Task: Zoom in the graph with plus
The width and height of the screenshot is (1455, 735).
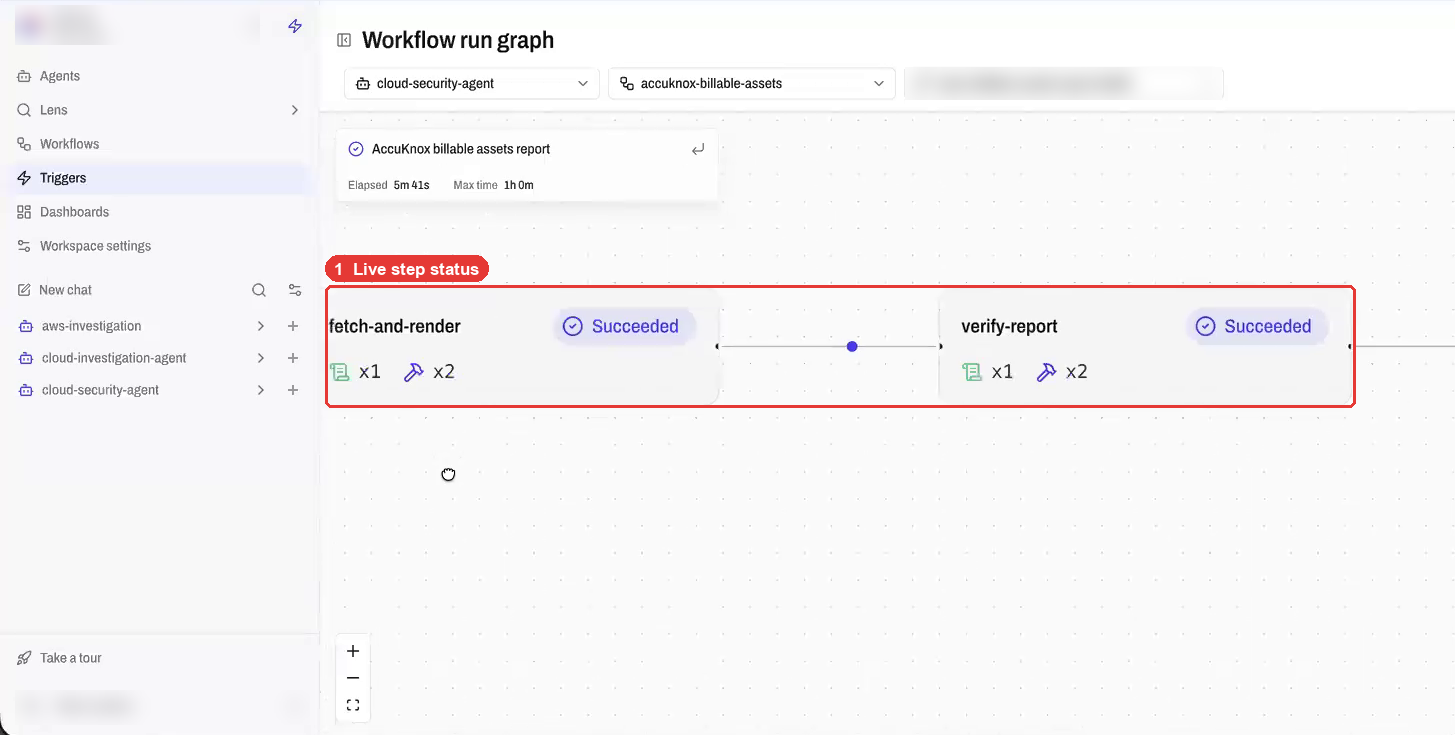Action: 353,651
